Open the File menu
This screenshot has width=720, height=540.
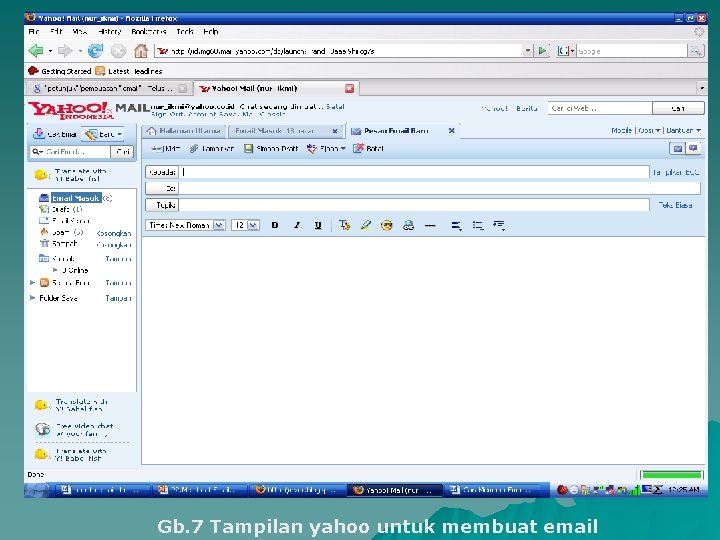(34, 32)
